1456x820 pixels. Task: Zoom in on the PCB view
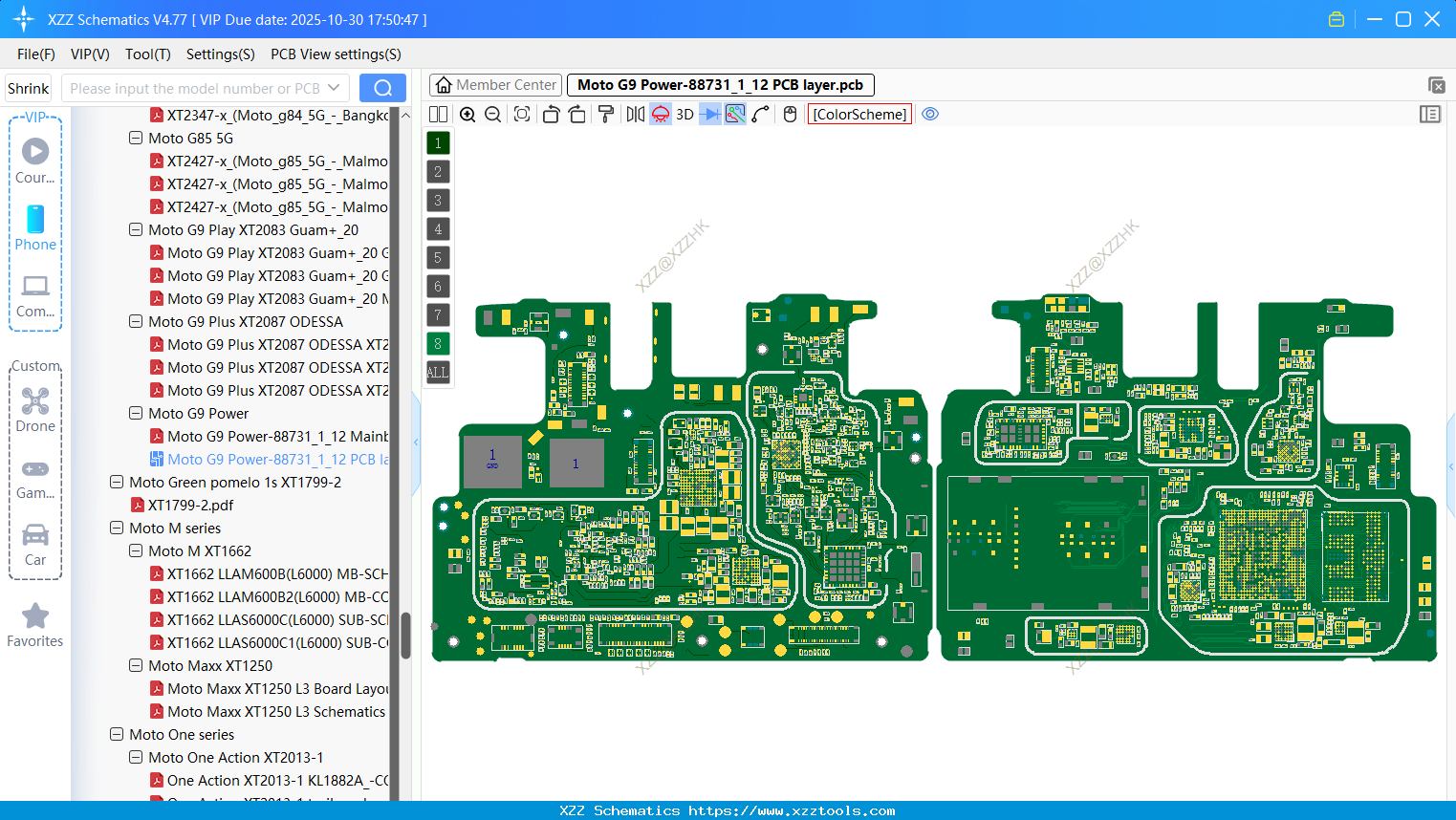(x=467, y=114)
